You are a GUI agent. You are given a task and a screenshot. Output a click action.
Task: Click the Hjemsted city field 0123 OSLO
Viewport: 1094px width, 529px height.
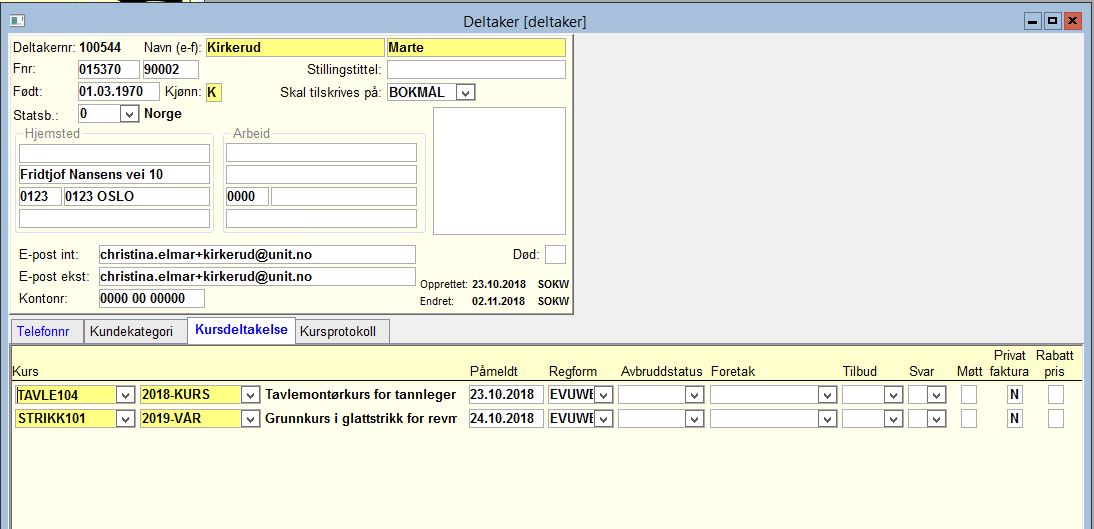coord(137,196)
